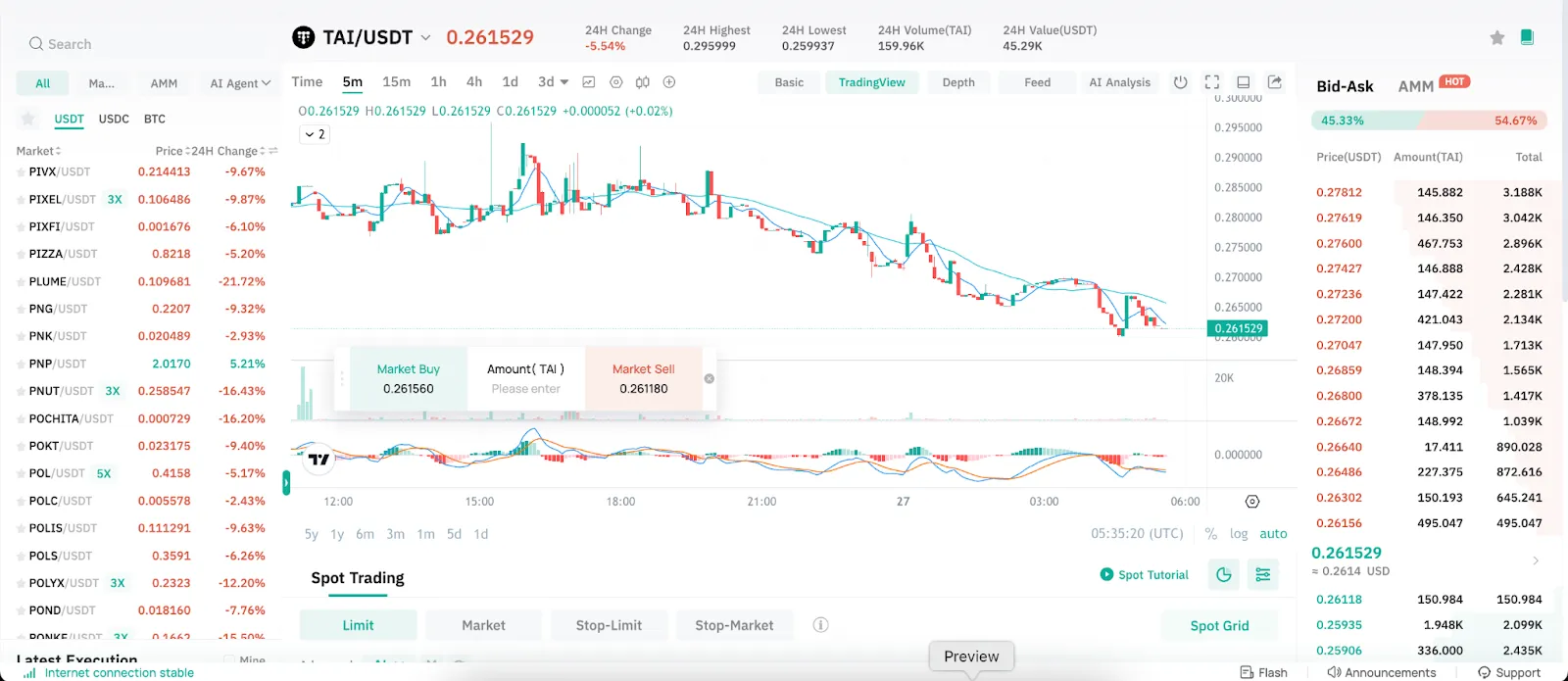Open chart time axis settings gear

(x=1252, y=502)
